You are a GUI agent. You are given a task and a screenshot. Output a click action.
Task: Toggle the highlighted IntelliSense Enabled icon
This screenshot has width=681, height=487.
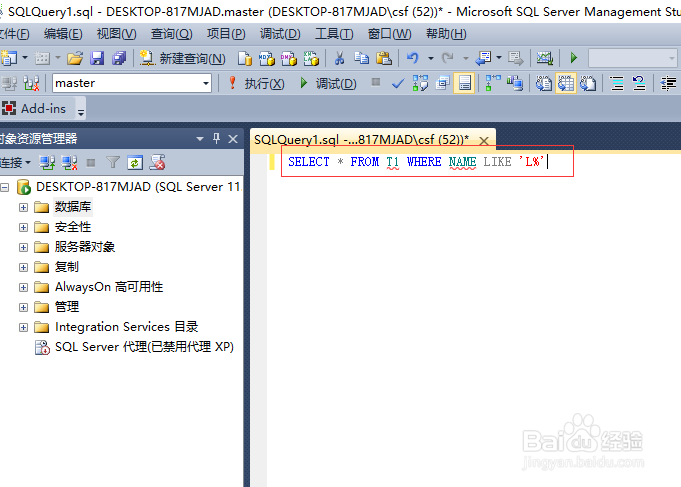464,83
